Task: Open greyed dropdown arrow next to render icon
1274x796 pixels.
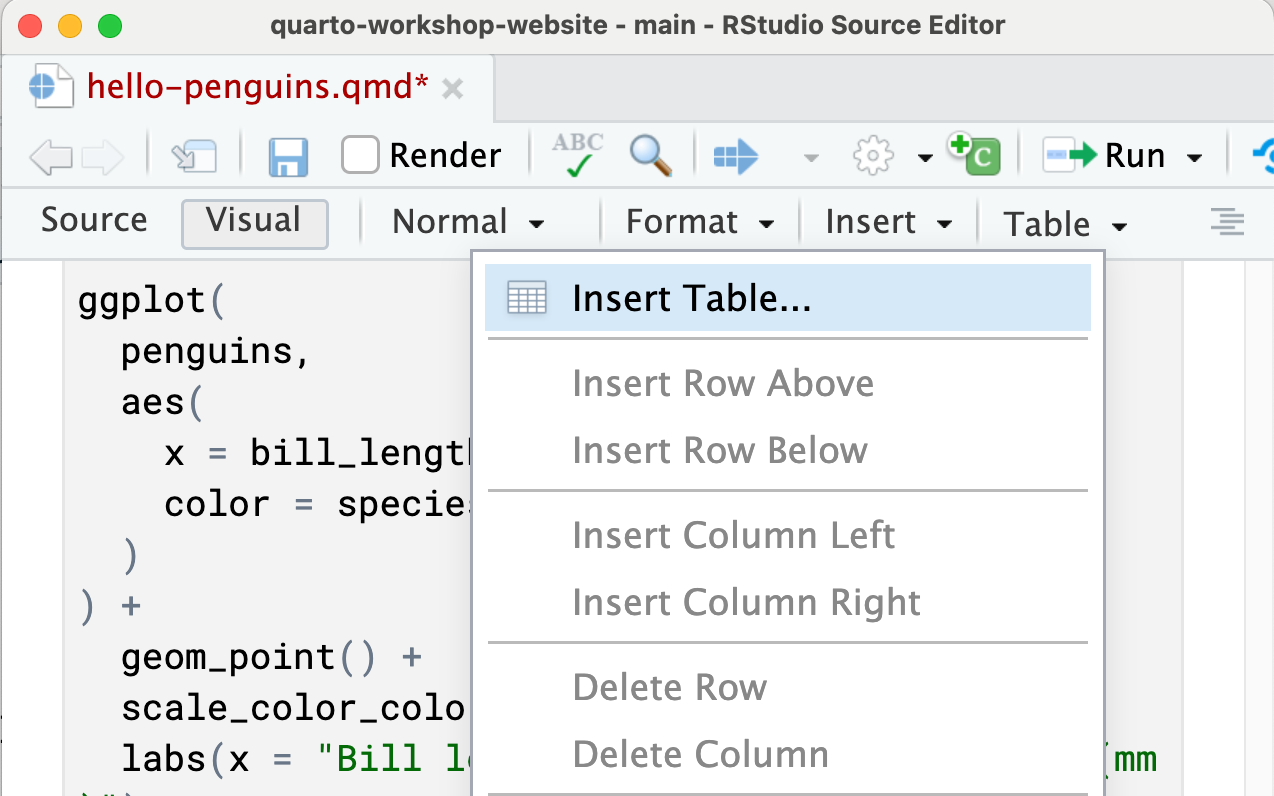Action: click(x=811, y=157)
